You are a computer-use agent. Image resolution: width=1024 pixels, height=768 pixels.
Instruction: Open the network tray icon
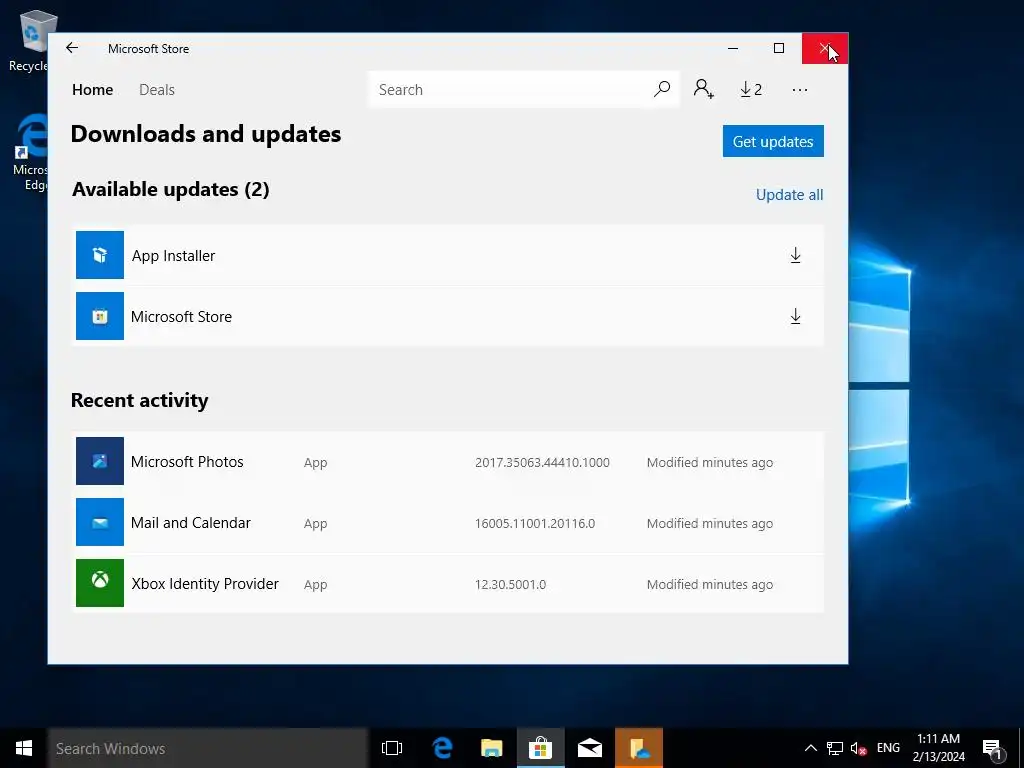[x=835, y=748]
